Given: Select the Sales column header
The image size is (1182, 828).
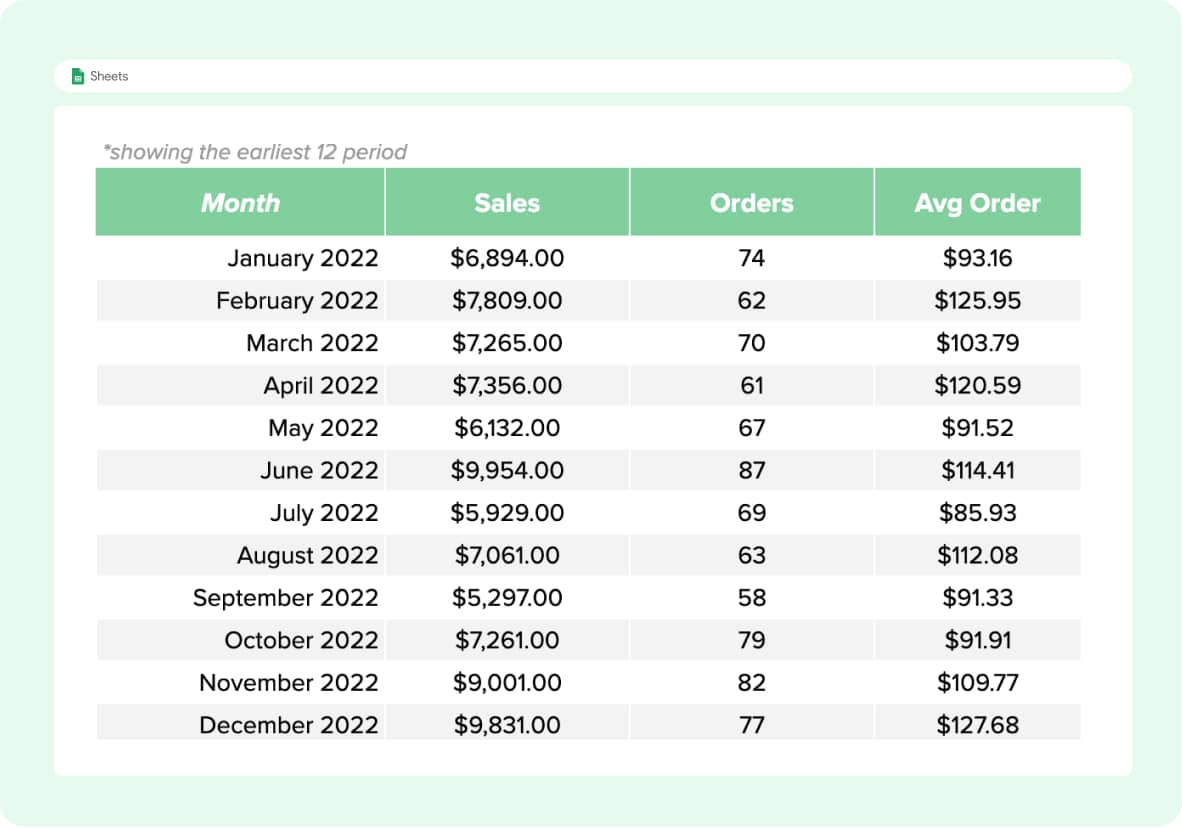Looking at the screenshot, I should (507, 203).
